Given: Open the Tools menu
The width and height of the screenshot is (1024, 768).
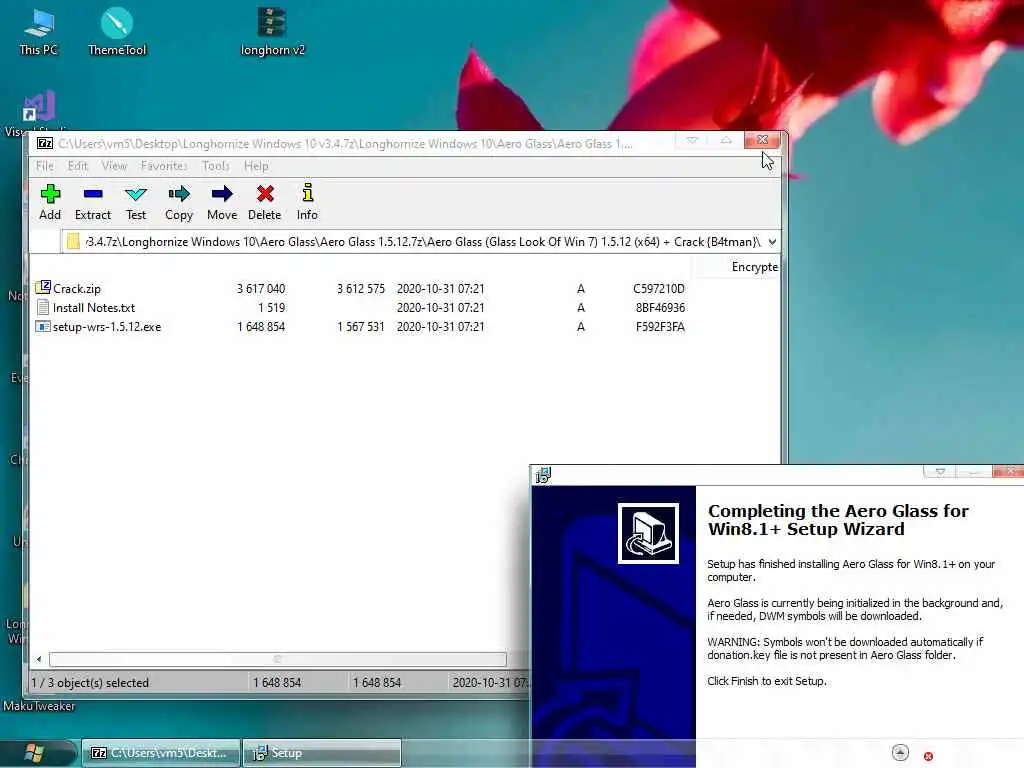Looking at the screenshot, I should tap(216, 166).
